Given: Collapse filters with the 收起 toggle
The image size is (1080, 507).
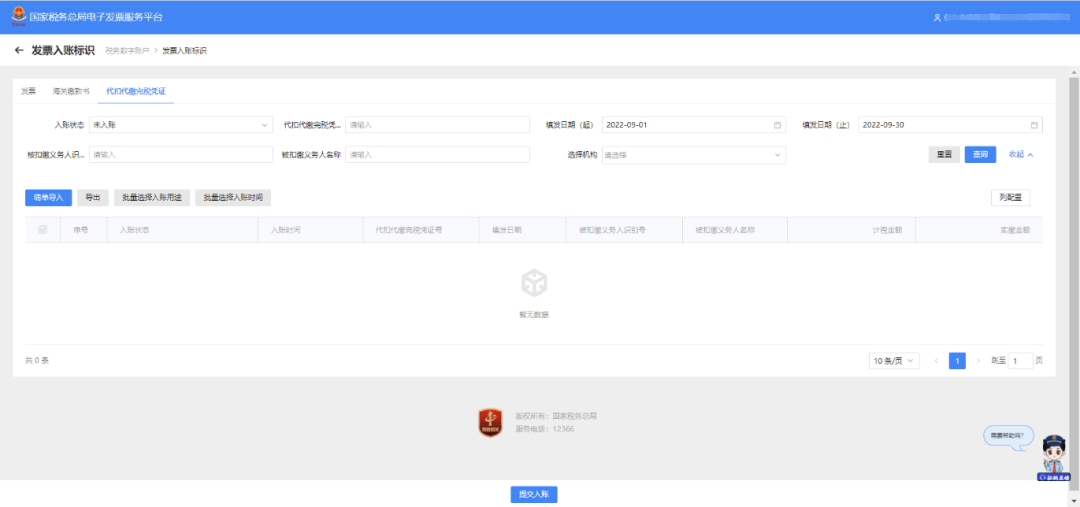Looking at the screenshot, I should click(x=1020, y=155).
